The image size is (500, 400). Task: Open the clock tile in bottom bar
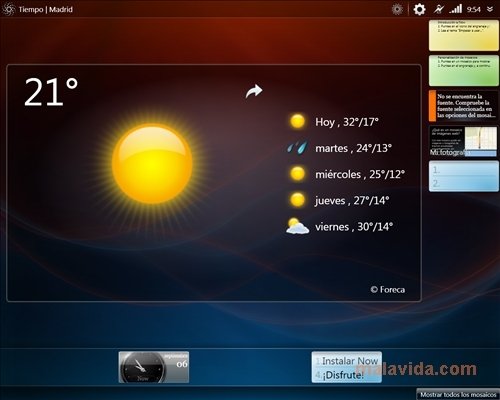pyautogui.click(x=154, y=367)
